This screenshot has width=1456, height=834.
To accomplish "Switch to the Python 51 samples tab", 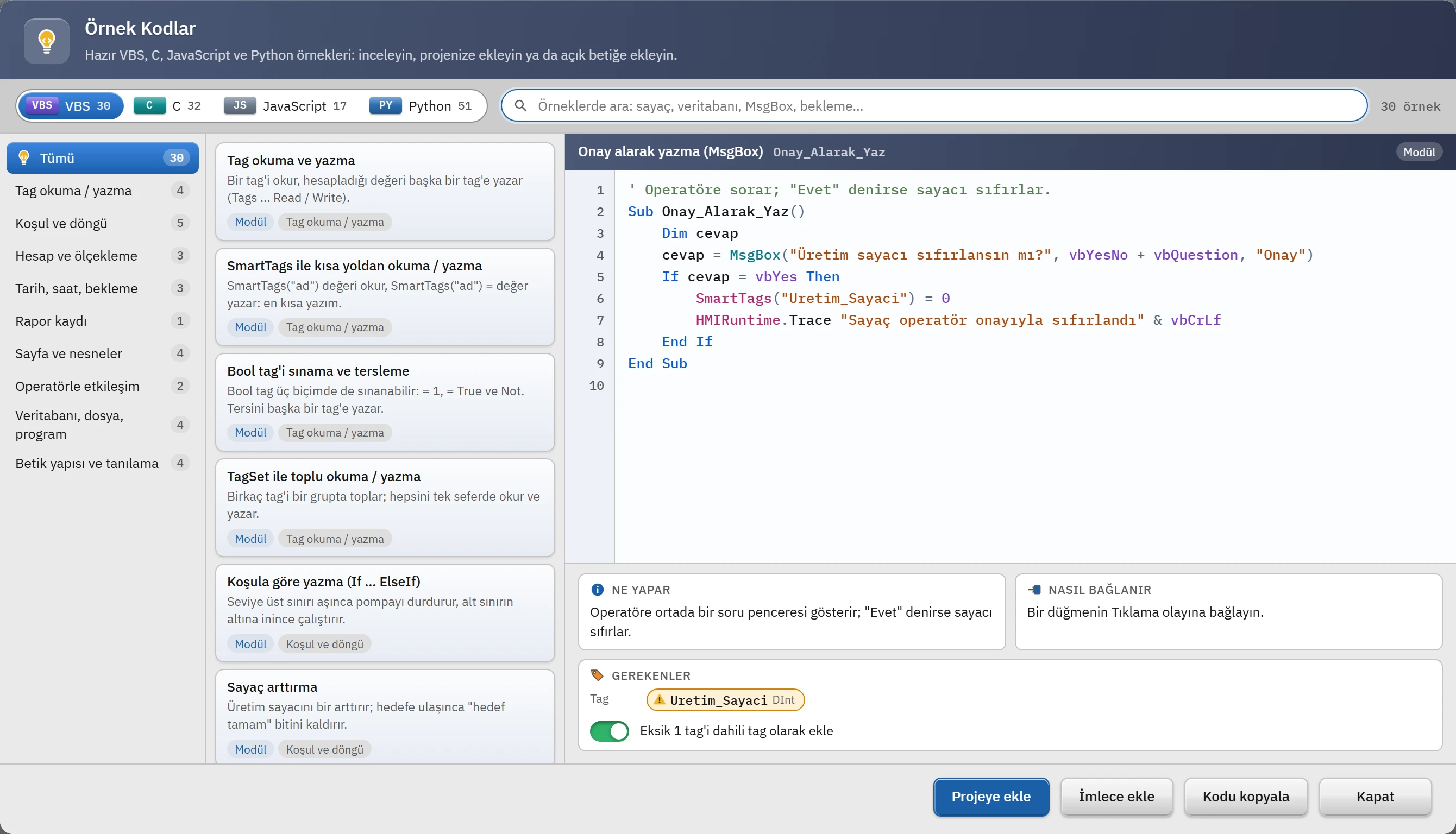I will tap(421, 105).
